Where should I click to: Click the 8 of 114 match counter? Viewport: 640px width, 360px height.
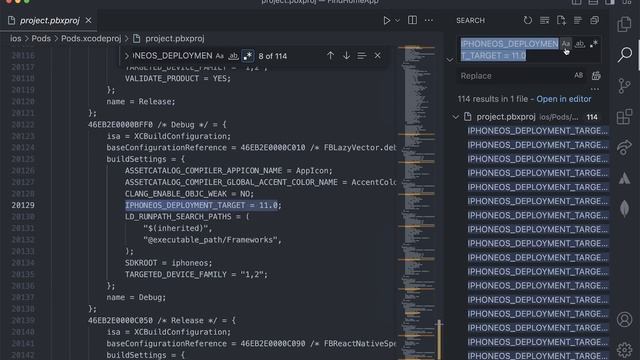coord(273,56)
